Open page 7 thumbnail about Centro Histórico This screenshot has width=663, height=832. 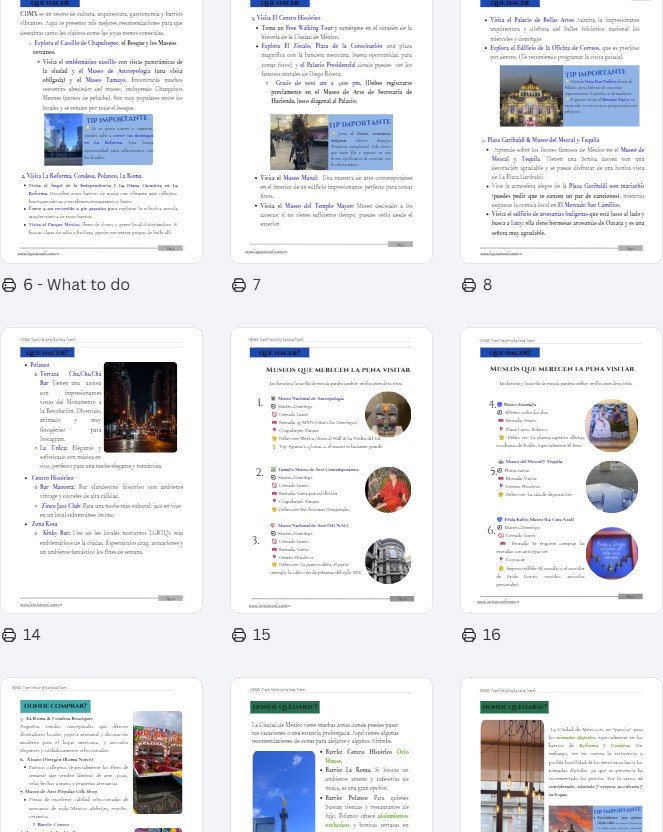pyautogui.click(x=332, y=131)
